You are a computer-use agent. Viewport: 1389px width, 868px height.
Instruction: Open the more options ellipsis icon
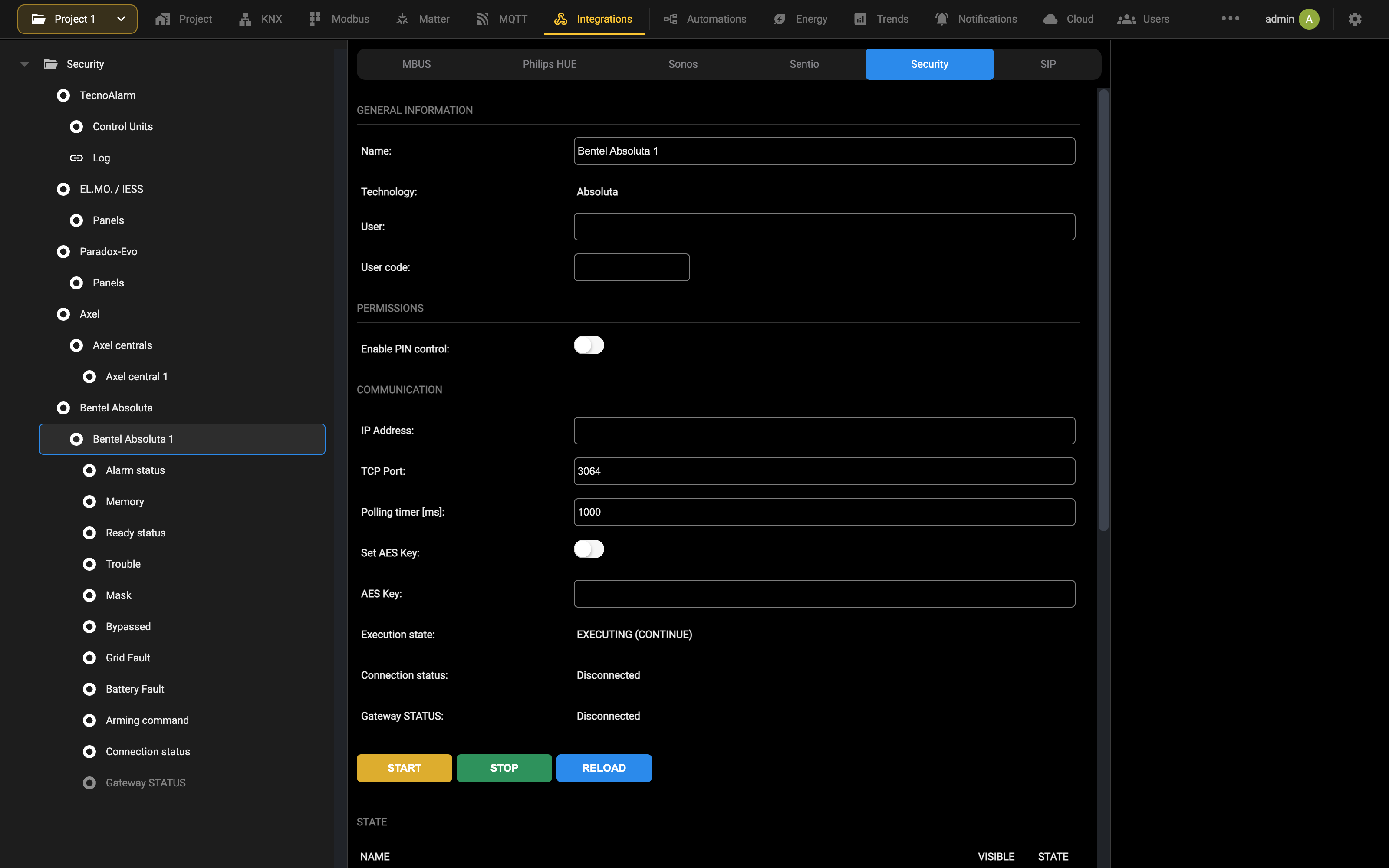coord(1230,18)
